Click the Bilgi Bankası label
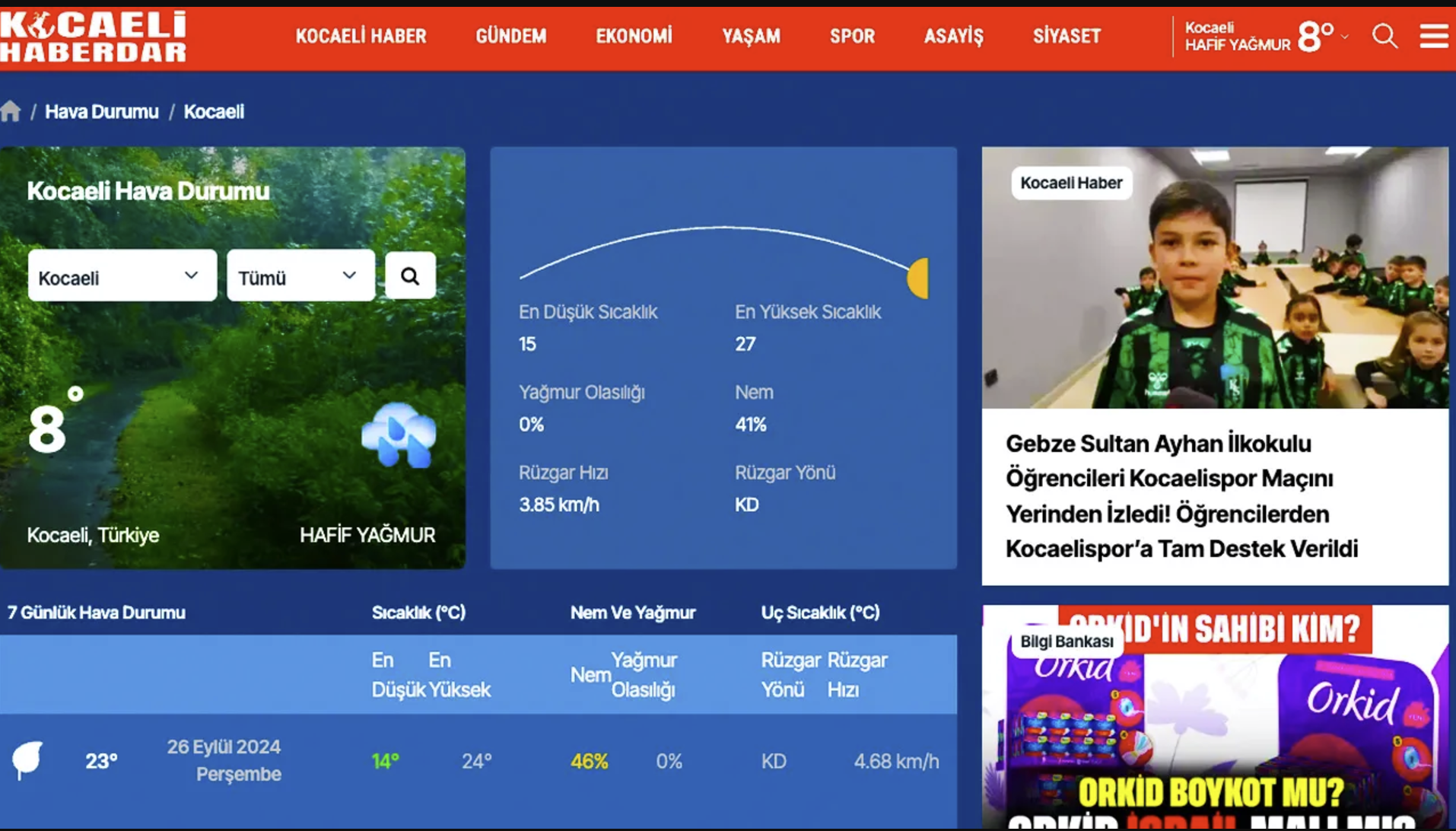 coord(1066,642)
